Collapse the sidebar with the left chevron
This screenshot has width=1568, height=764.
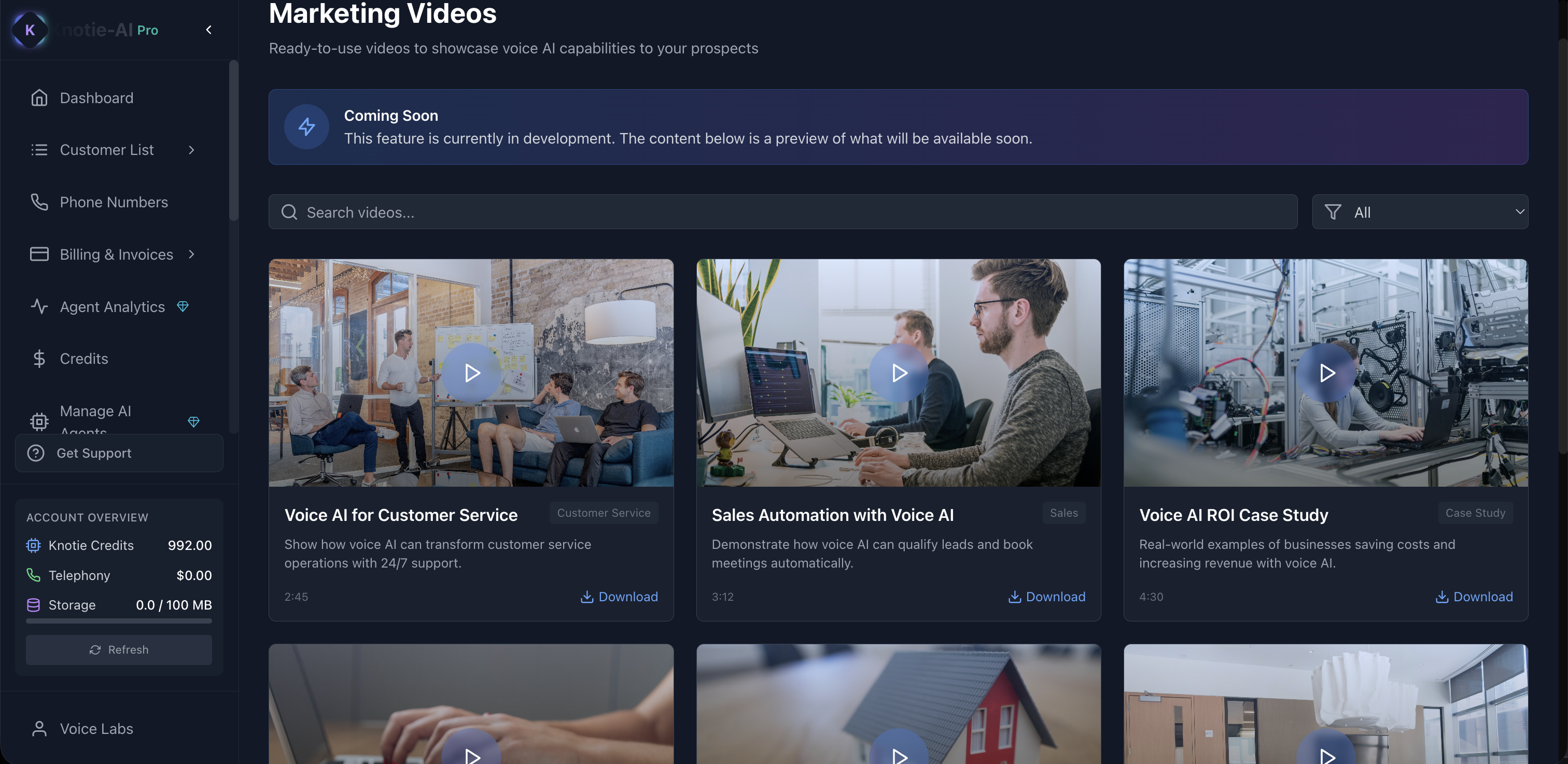point(209,30)
